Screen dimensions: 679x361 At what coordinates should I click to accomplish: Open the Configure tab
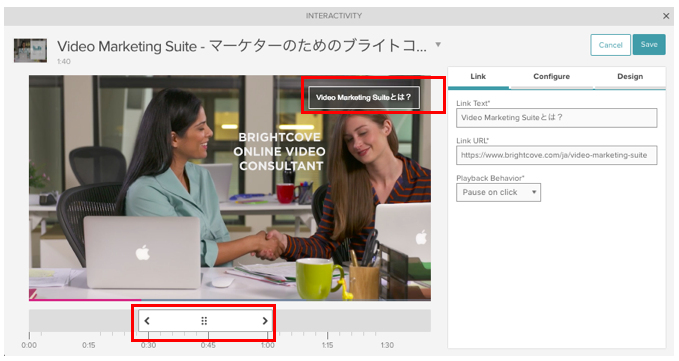coord(551,77)
